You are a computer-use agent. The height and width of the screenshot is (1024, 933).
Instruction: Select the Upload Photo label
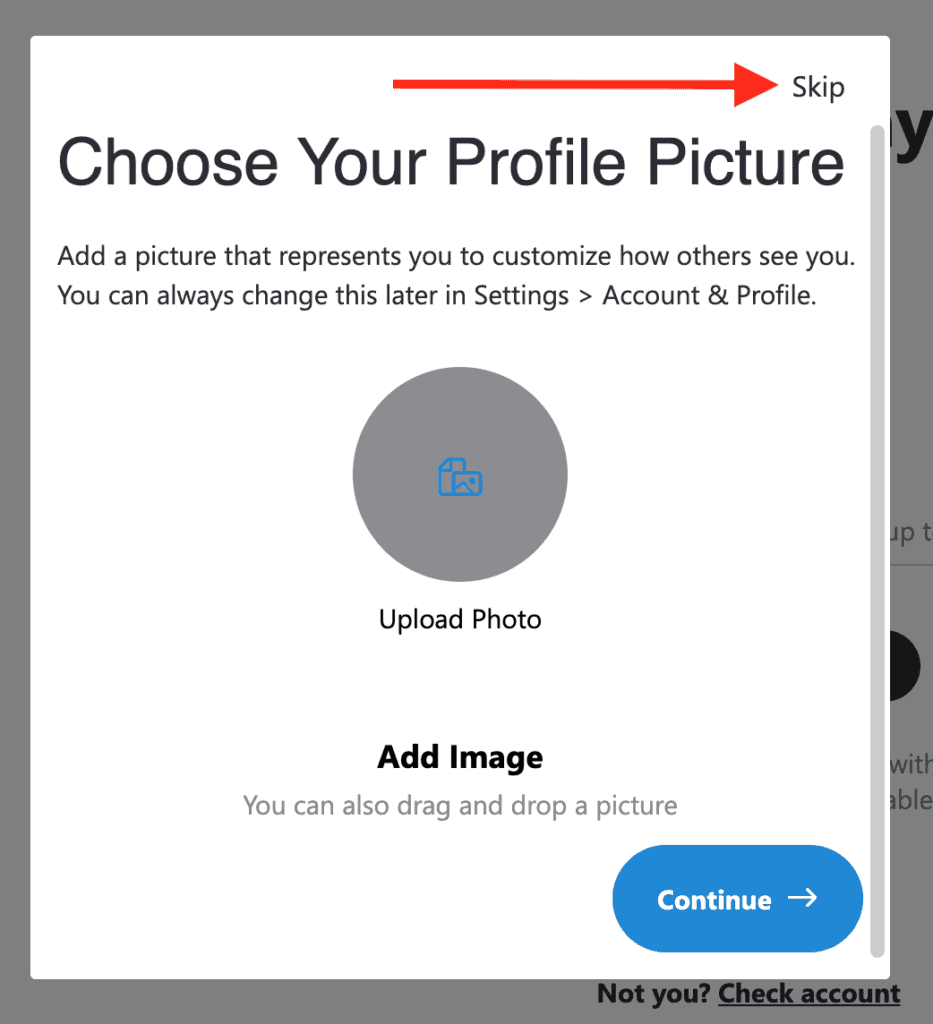point(460,620)
